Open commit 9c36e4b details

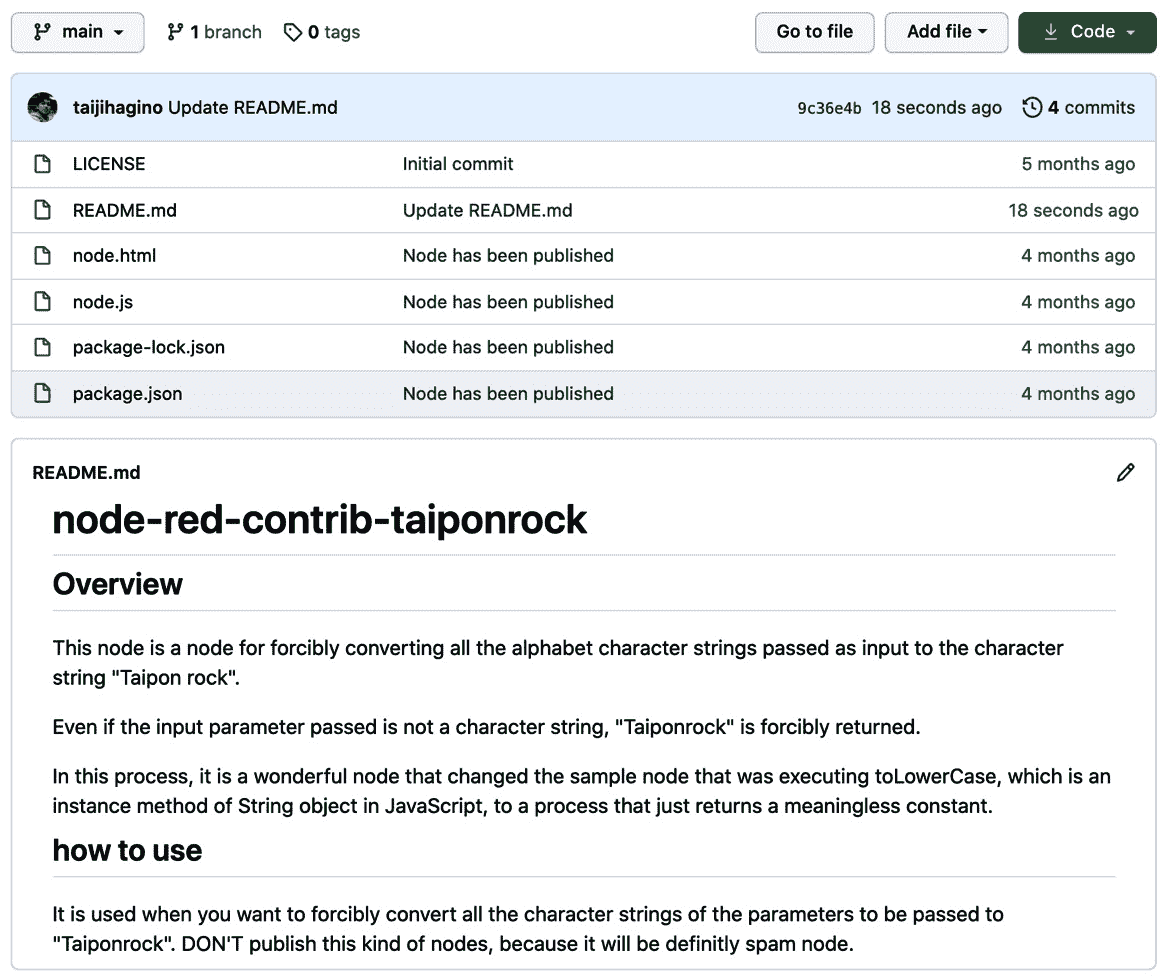830,107
